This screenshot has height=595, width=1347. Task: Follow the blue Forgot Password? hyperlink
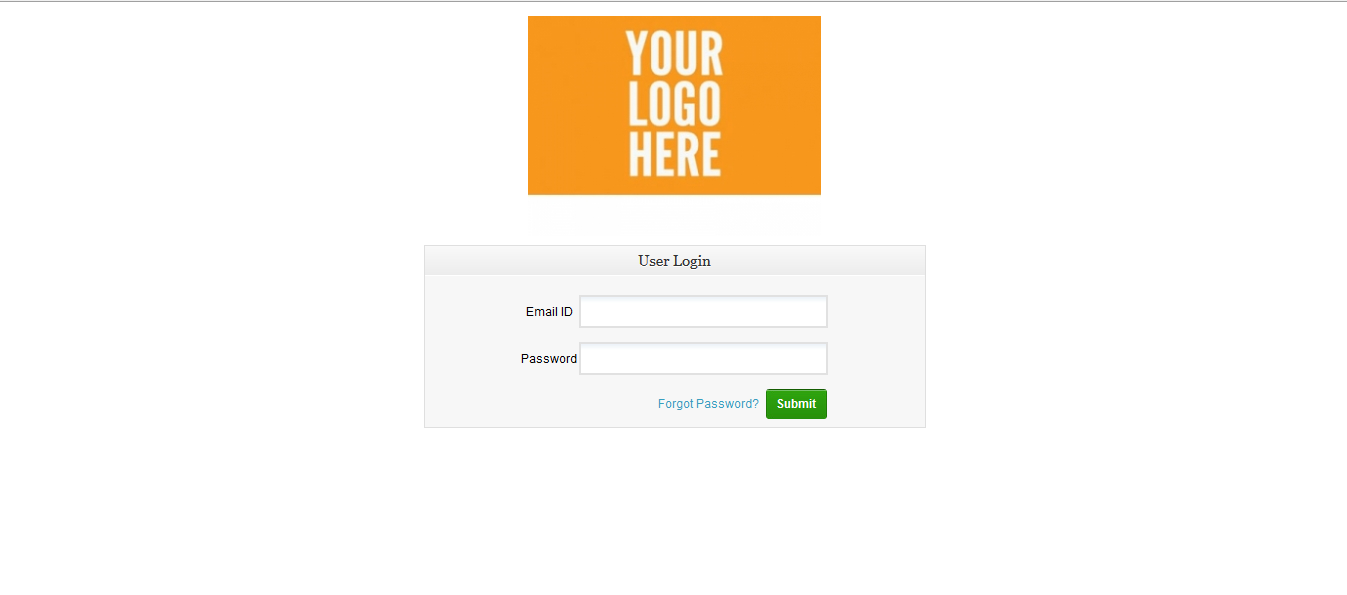[708, 404]
